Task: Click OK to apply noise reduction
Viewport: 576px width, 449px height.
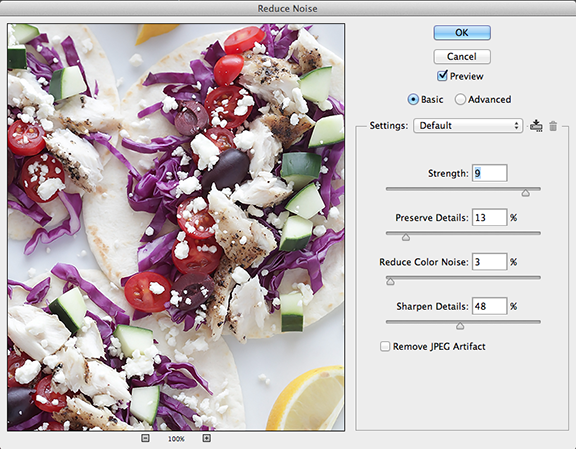Action: (x=462, y=33)
